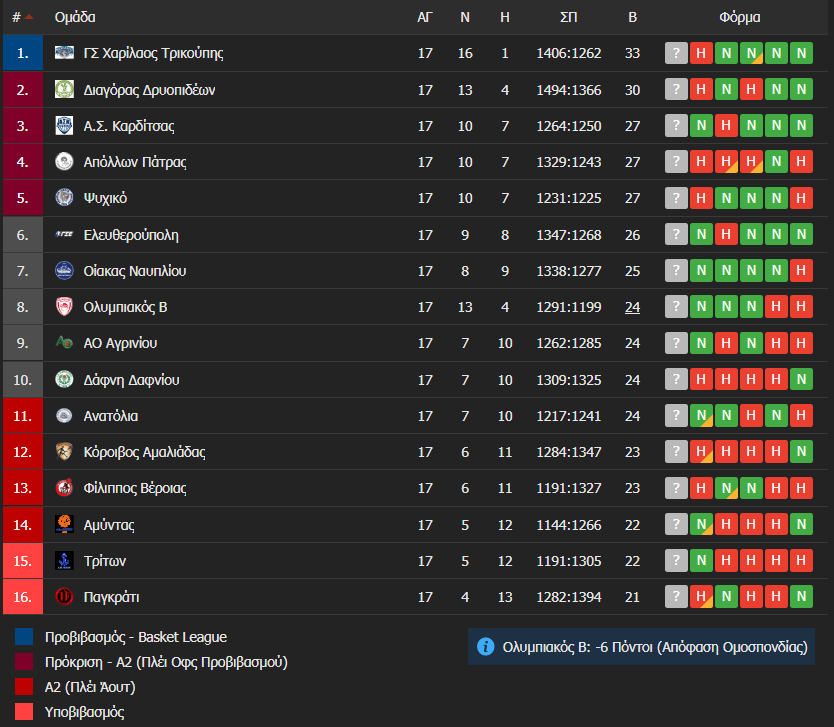Viewport: 834px width, 727px height.
Task: Sort standings by Β points column
Action: (632, 17)
